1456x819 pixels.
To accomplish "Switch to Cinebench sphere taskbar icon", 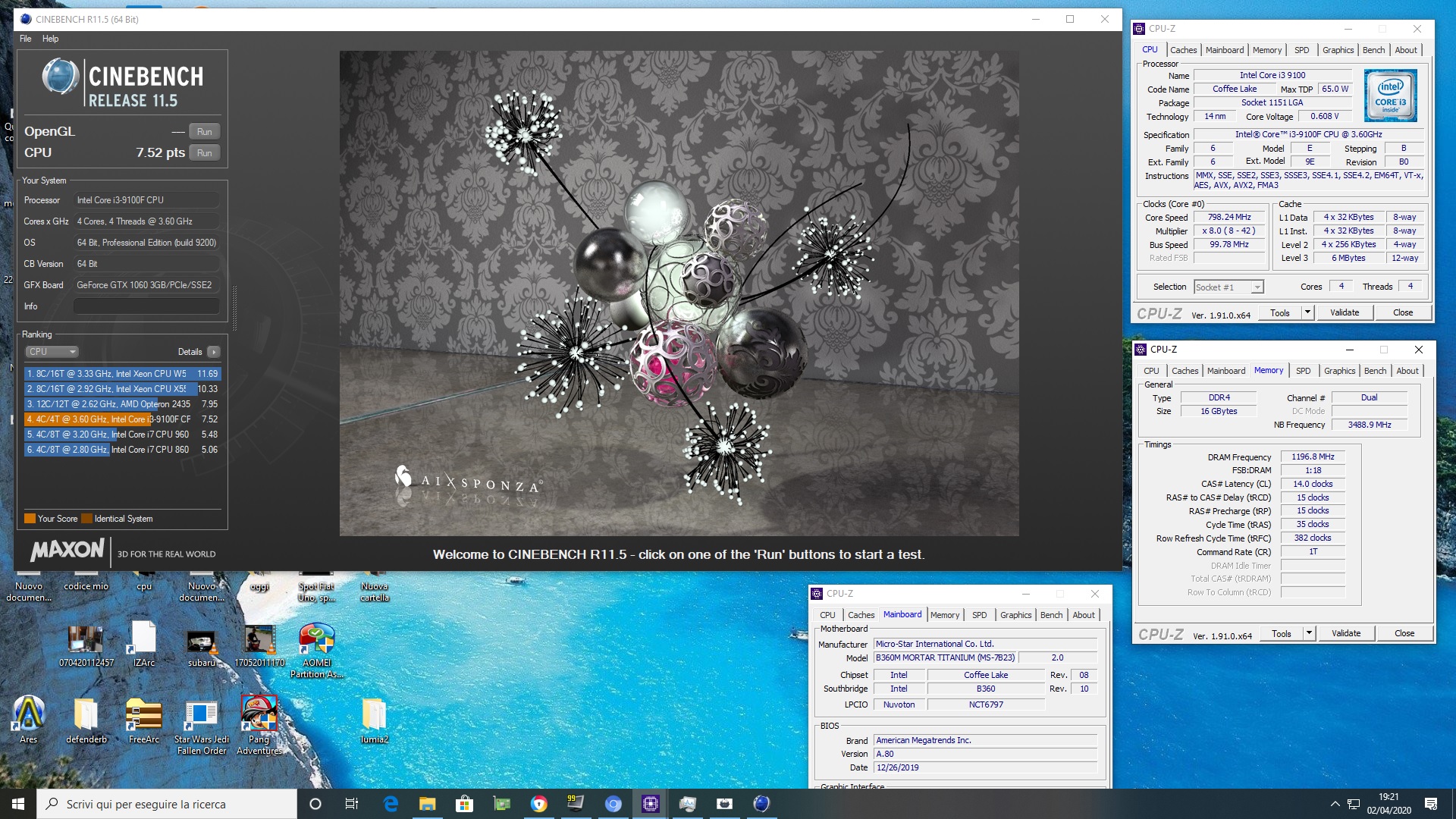I will tap(761, 804).
